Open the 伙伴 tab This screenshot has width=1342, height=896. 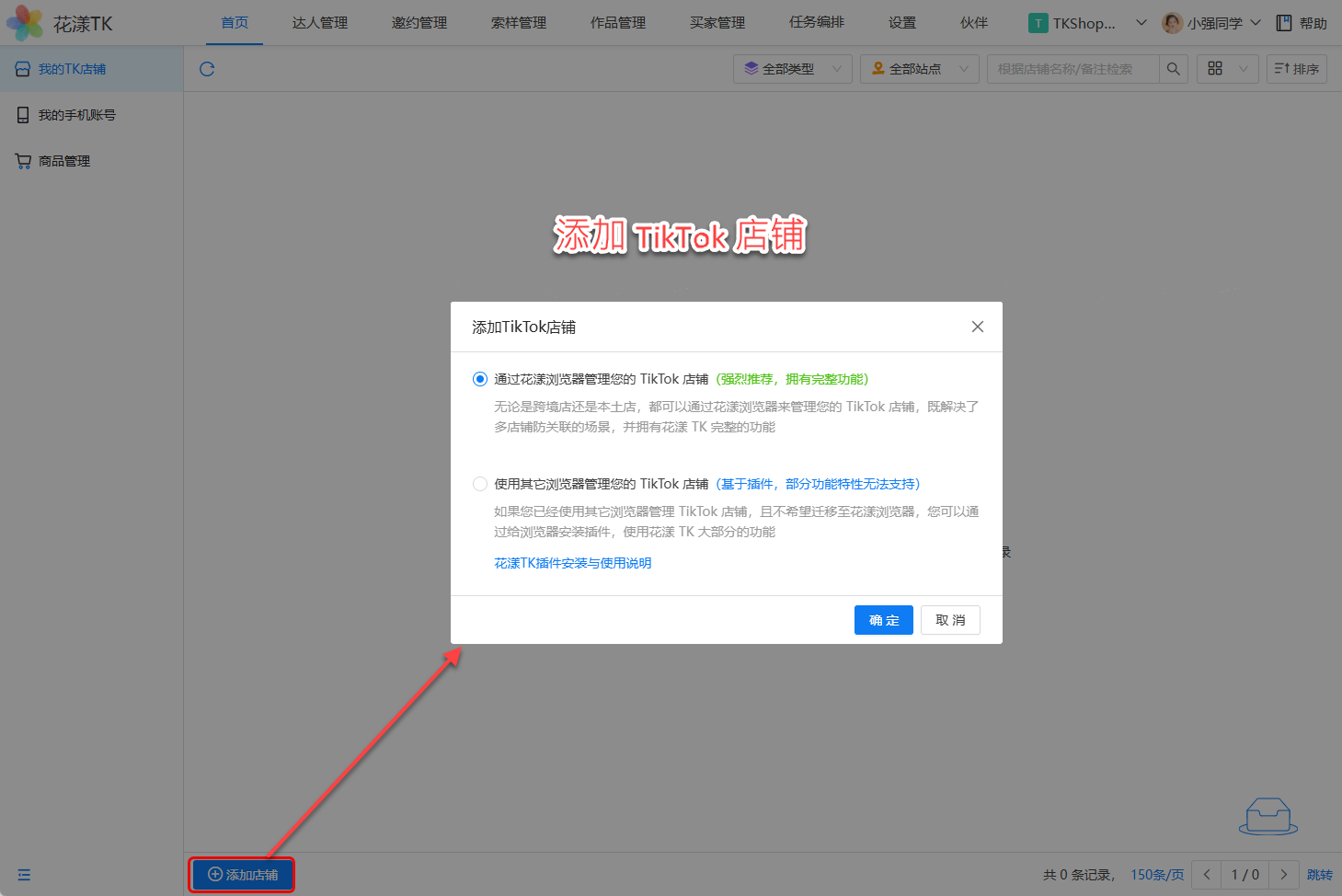(974, 23)
